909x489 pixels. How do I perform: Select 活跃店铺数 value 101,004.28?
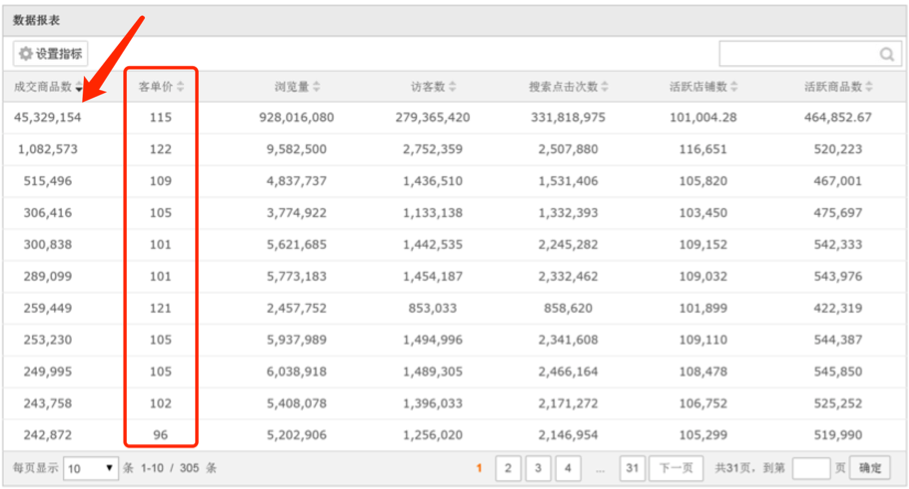(703, 118)
